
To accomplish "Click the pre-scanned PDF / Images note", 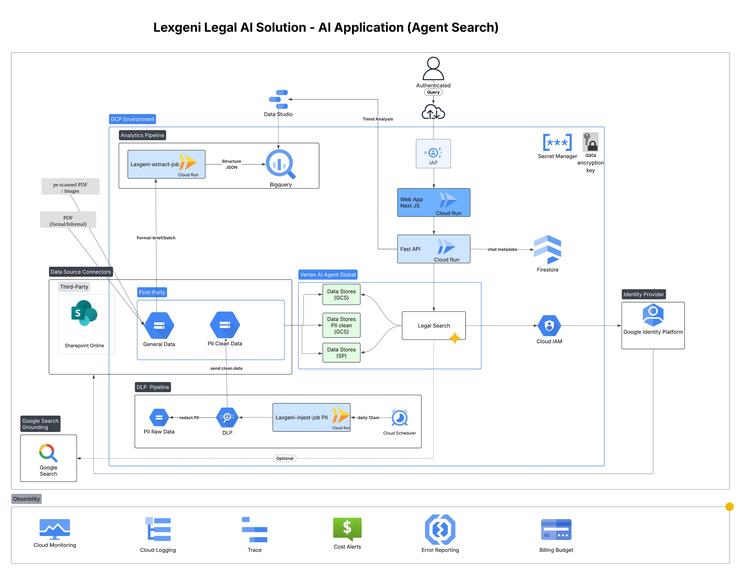I will (70, 187).
